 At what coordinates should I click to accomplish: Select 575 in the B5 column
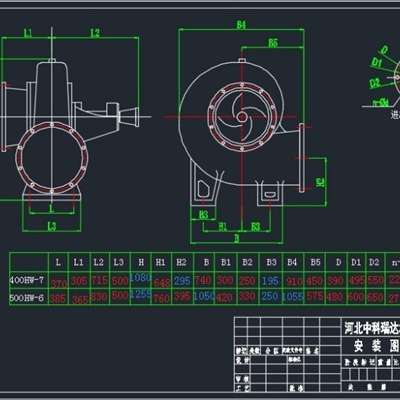coord(315,296)
